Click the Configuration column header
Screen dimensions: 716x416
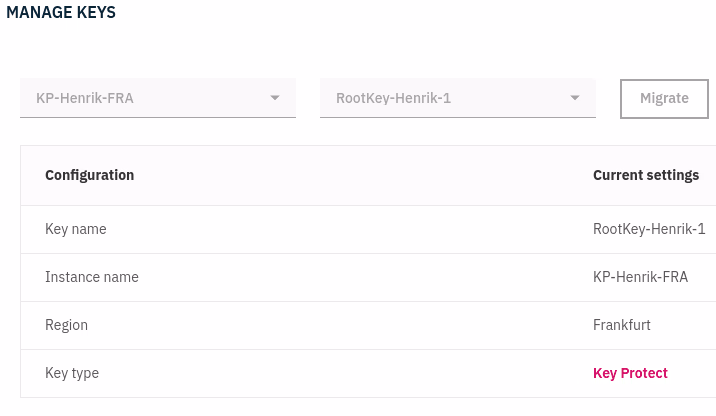pos(89,175)
